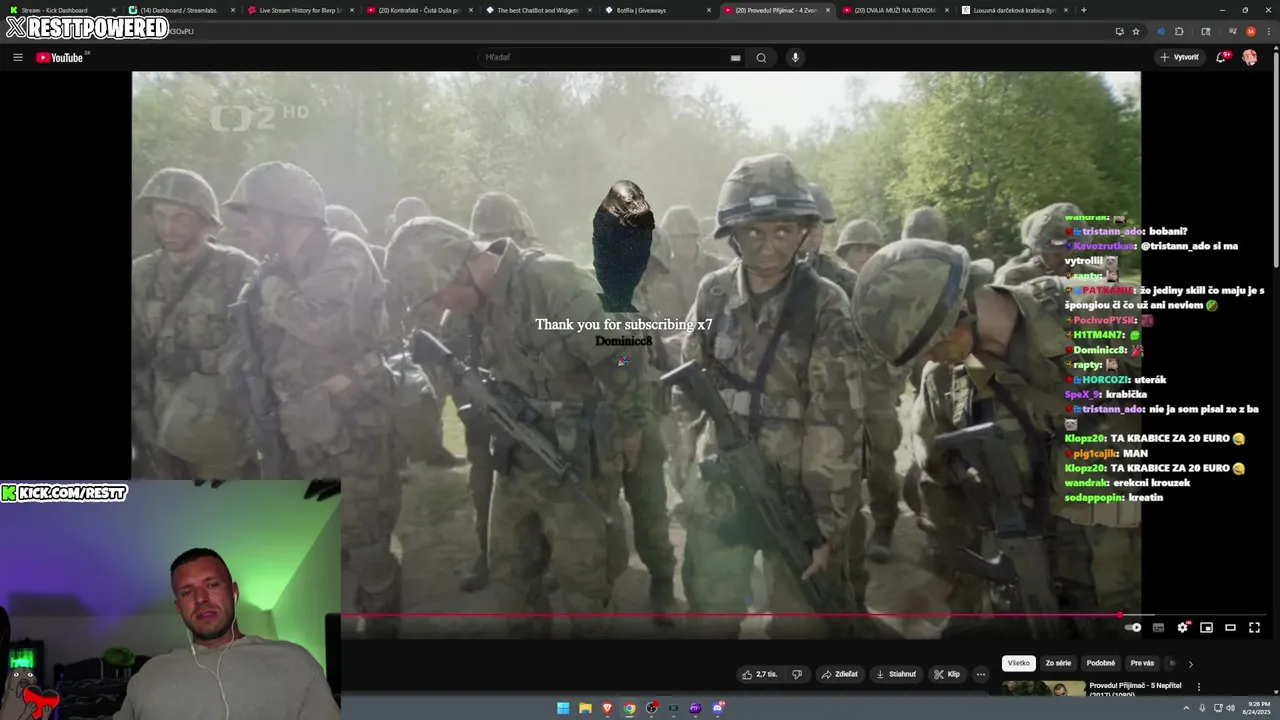1280x720 pixels.
Task: Open the YouTube guide hamburger menu
Action: click(x=17, y=57)
